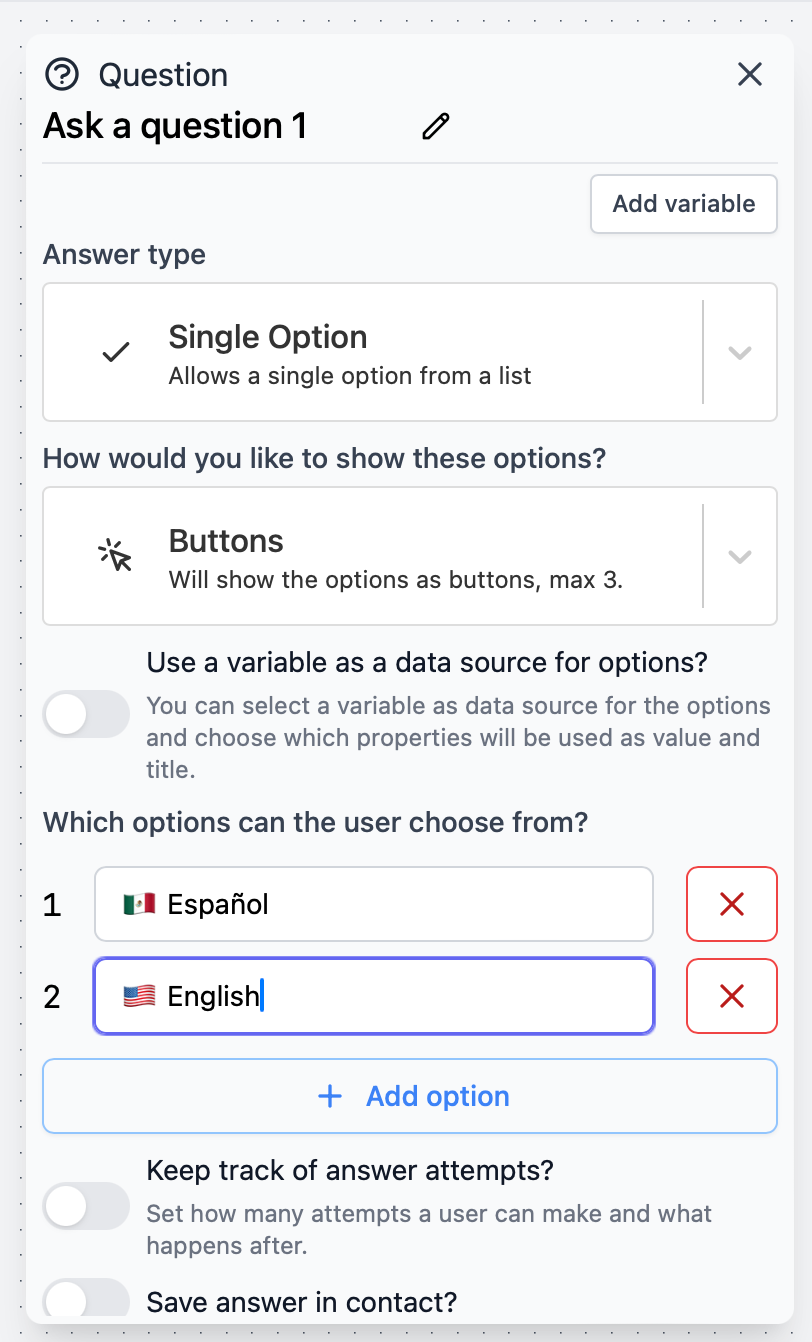
Task: Click the Add variable button
Action: pyautogui.click(x=683, y=203)
